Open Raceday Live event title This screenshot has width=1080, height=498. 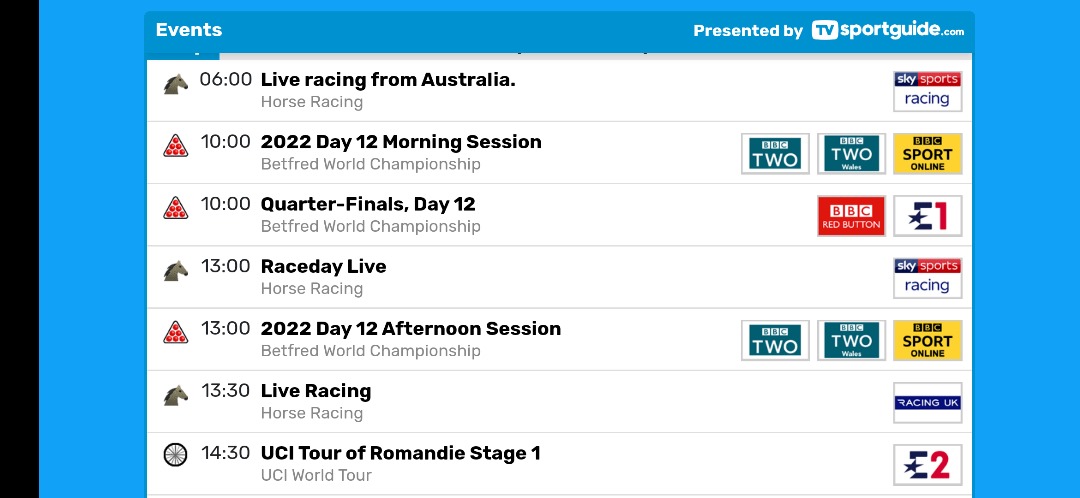point(323,267)
